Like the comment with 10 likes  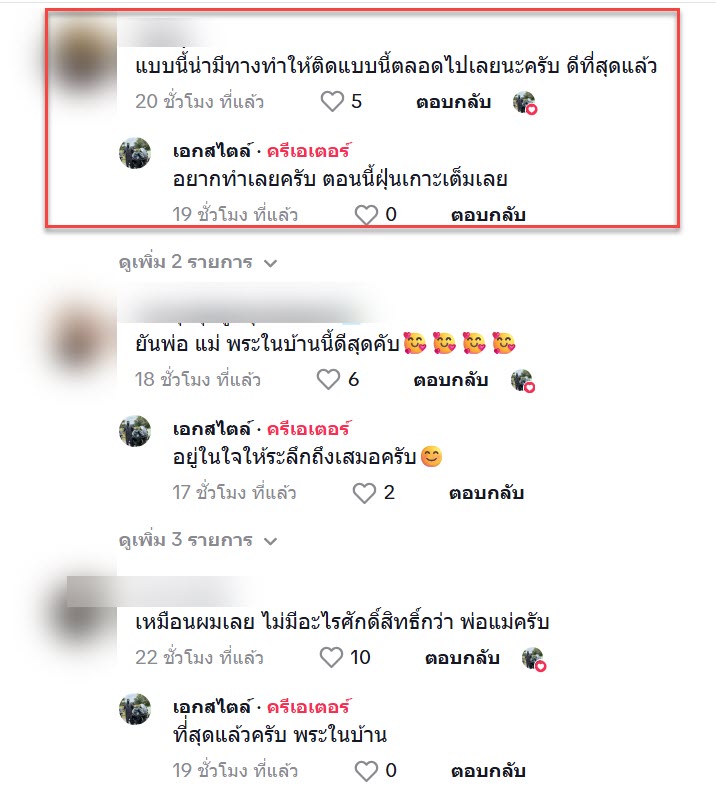[331, 658]
